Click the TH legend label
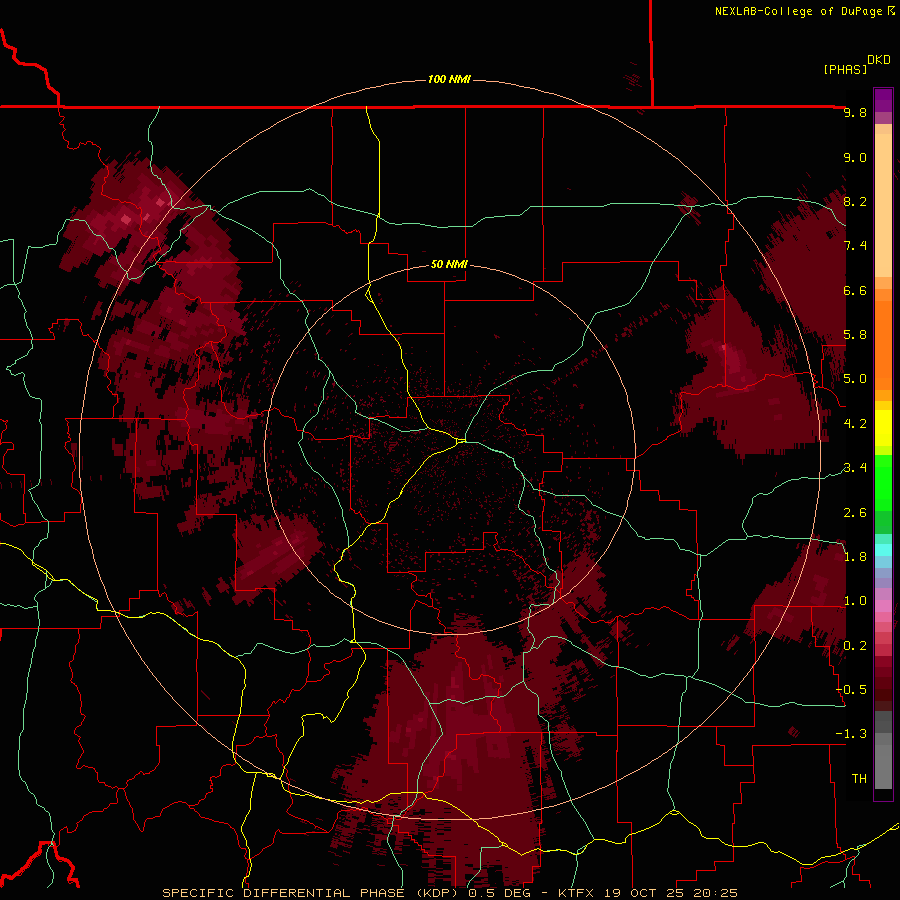This screenshot has height=900, width=900. click(x=859, y=779)
